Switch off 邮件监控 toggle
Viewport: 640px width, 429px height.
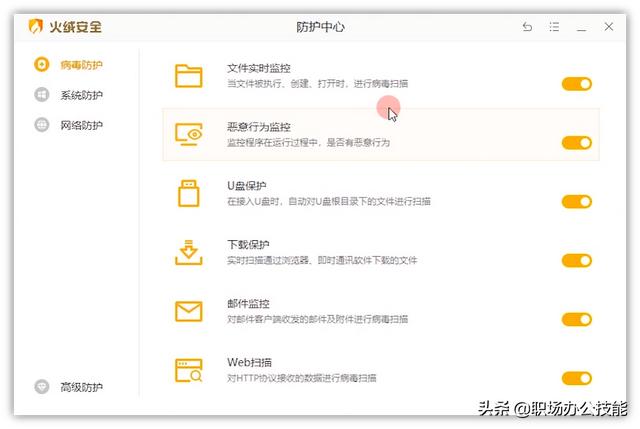pos(577,320)
